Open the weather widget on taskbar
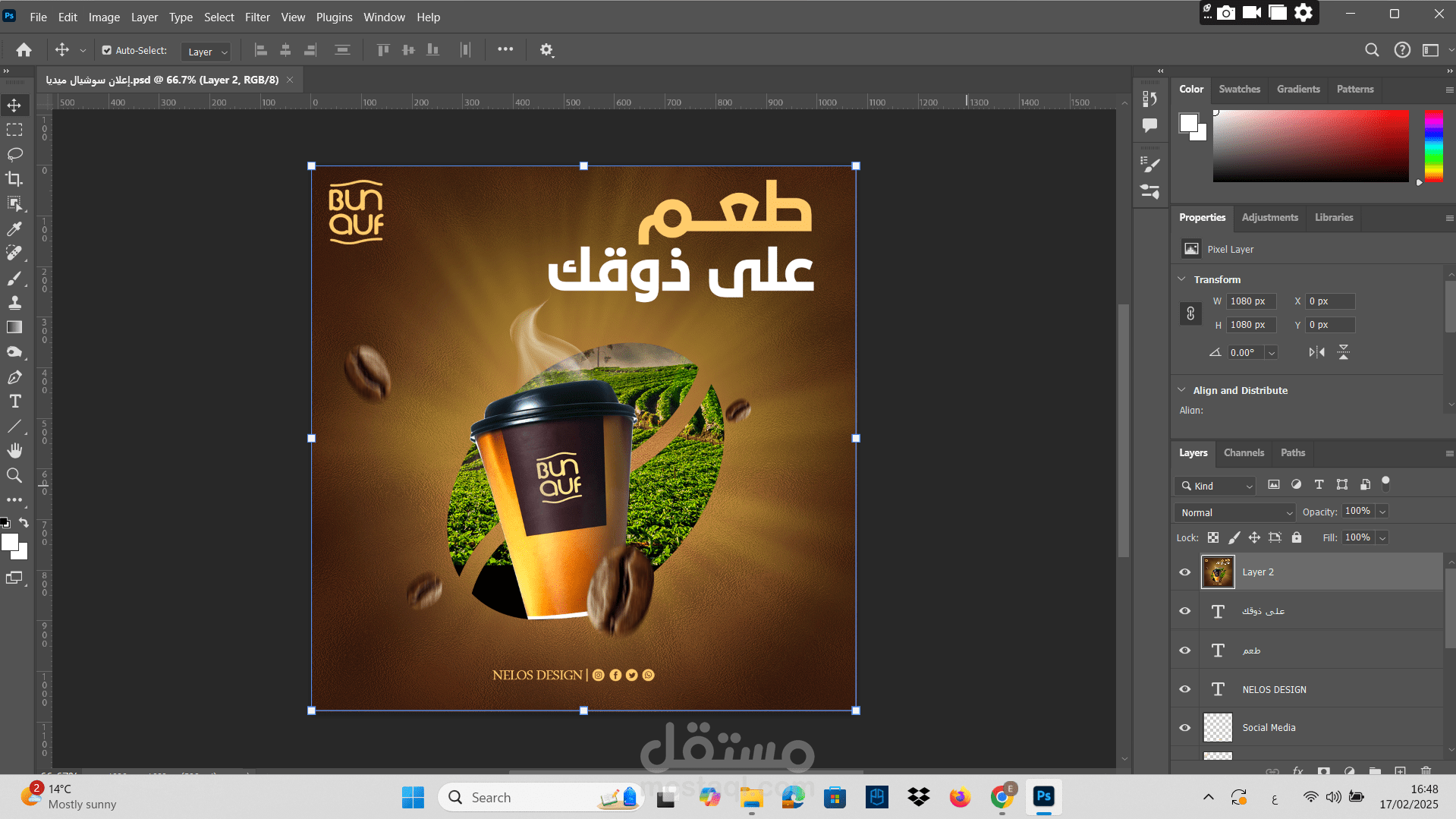The height and width of the screenshot is (819, 1456). tap(69, 797)
